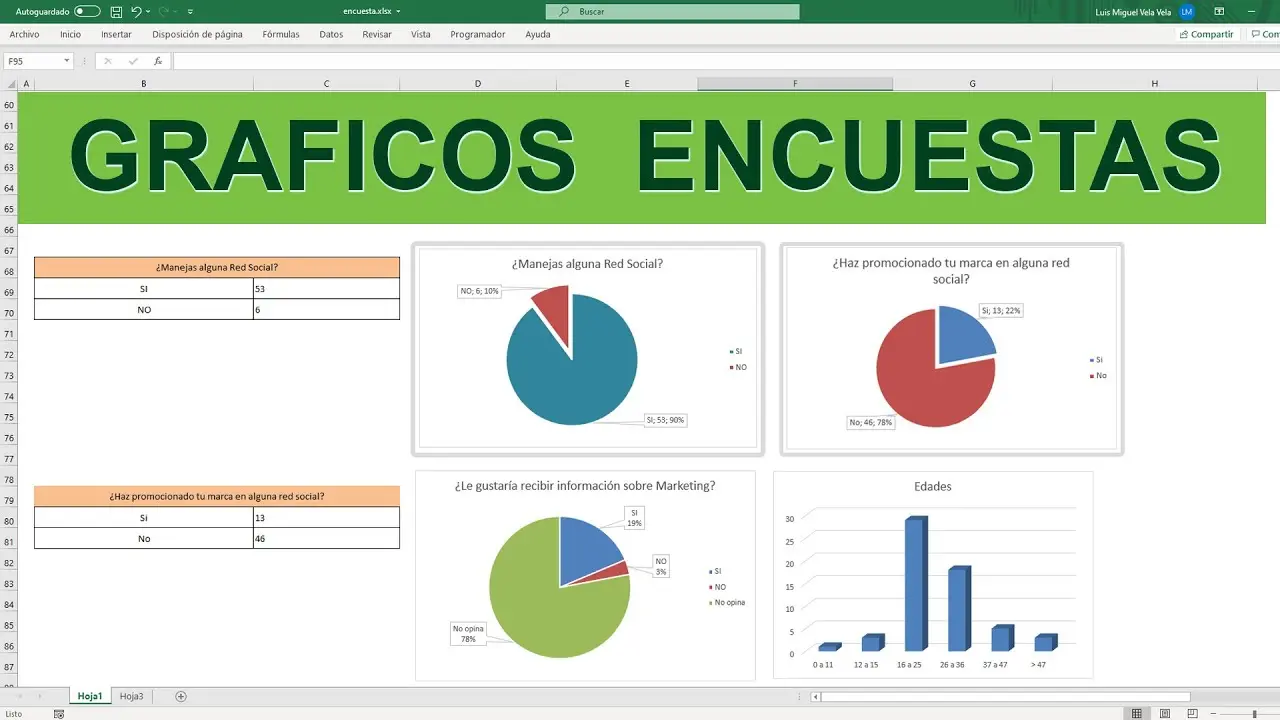Add a new sheet with plus icon
Screen dimensions: 1280x720
click(181, 696)
